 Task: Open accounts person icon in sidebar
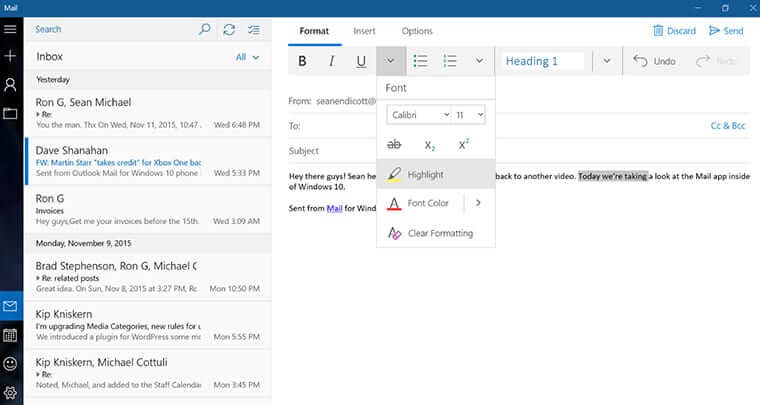click(10, 85)
